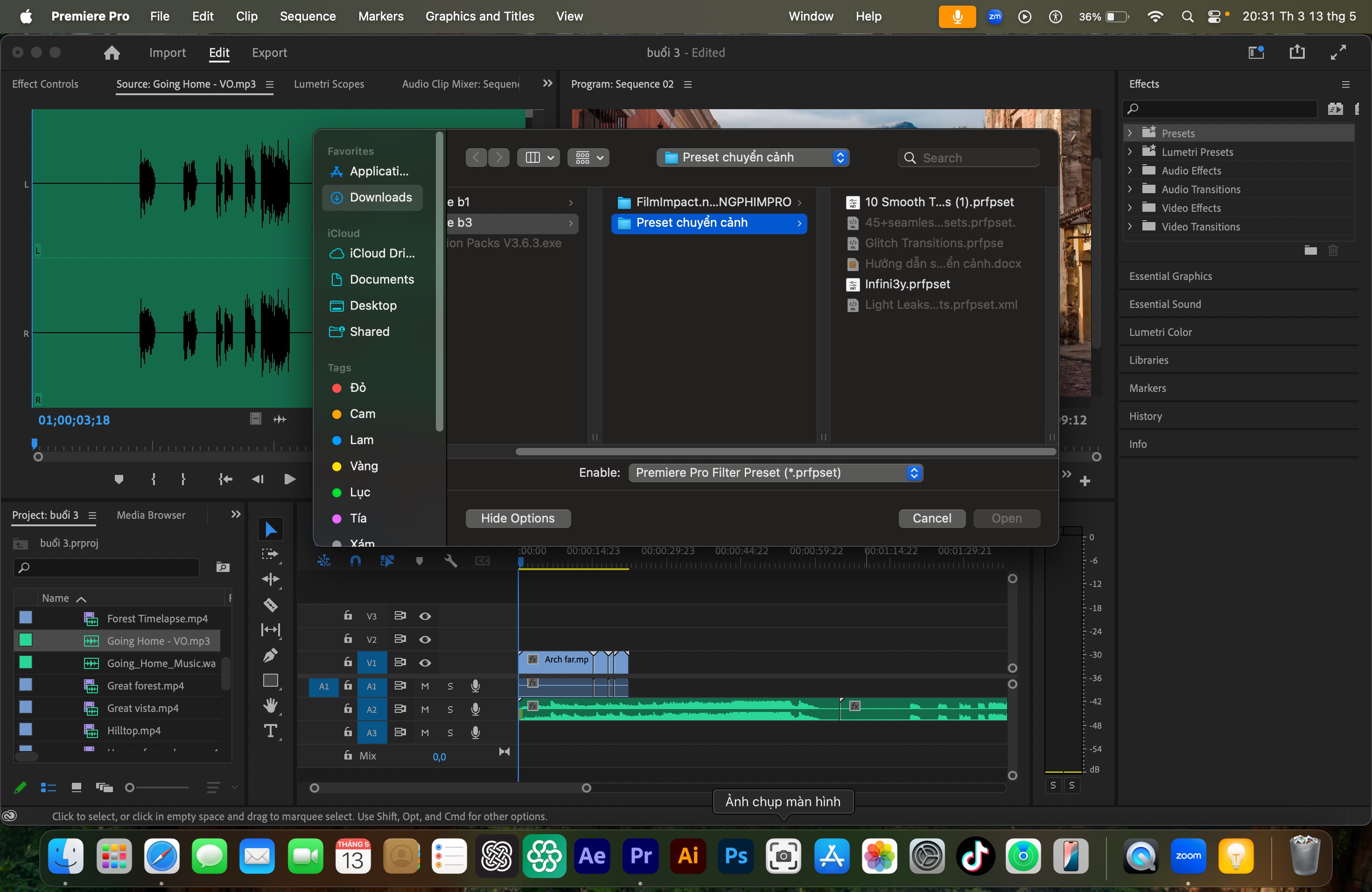The height and width of the screenshot is (892, 1372).
Task: Select Infini3y.prfpset file
Action: coord(907,284)
